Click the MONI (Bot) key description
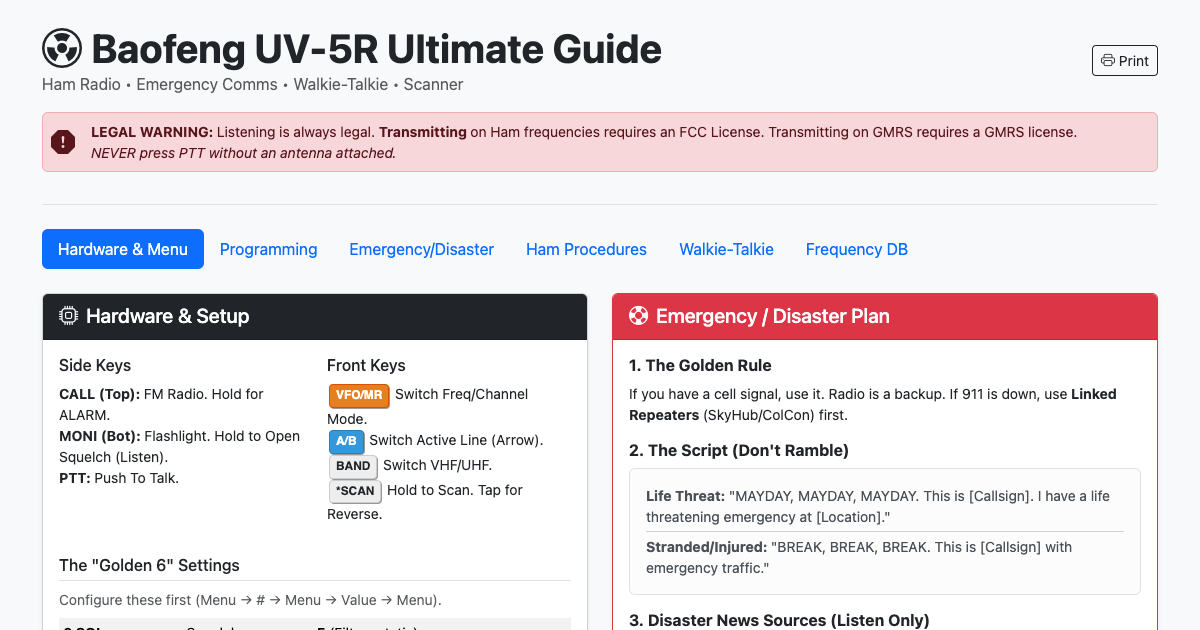The height and width of the screenshot is (630, 1200). (x=179, y=447)
